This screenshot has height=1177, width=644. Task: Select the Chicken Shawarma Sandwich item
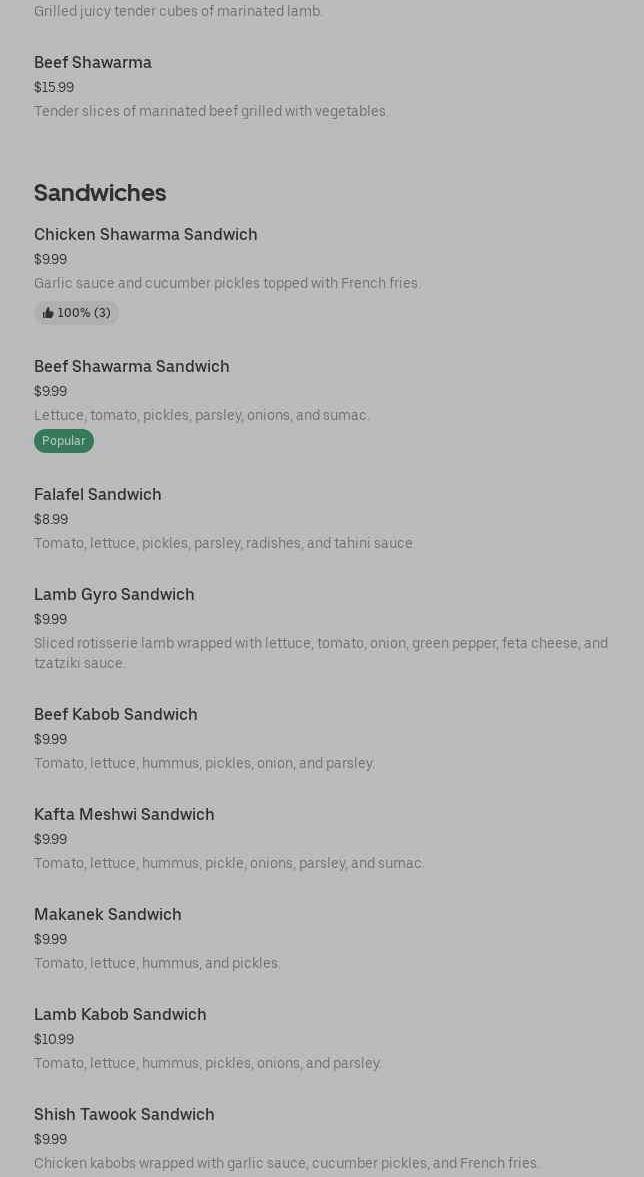pyautogui.click(x=146, y=235)
